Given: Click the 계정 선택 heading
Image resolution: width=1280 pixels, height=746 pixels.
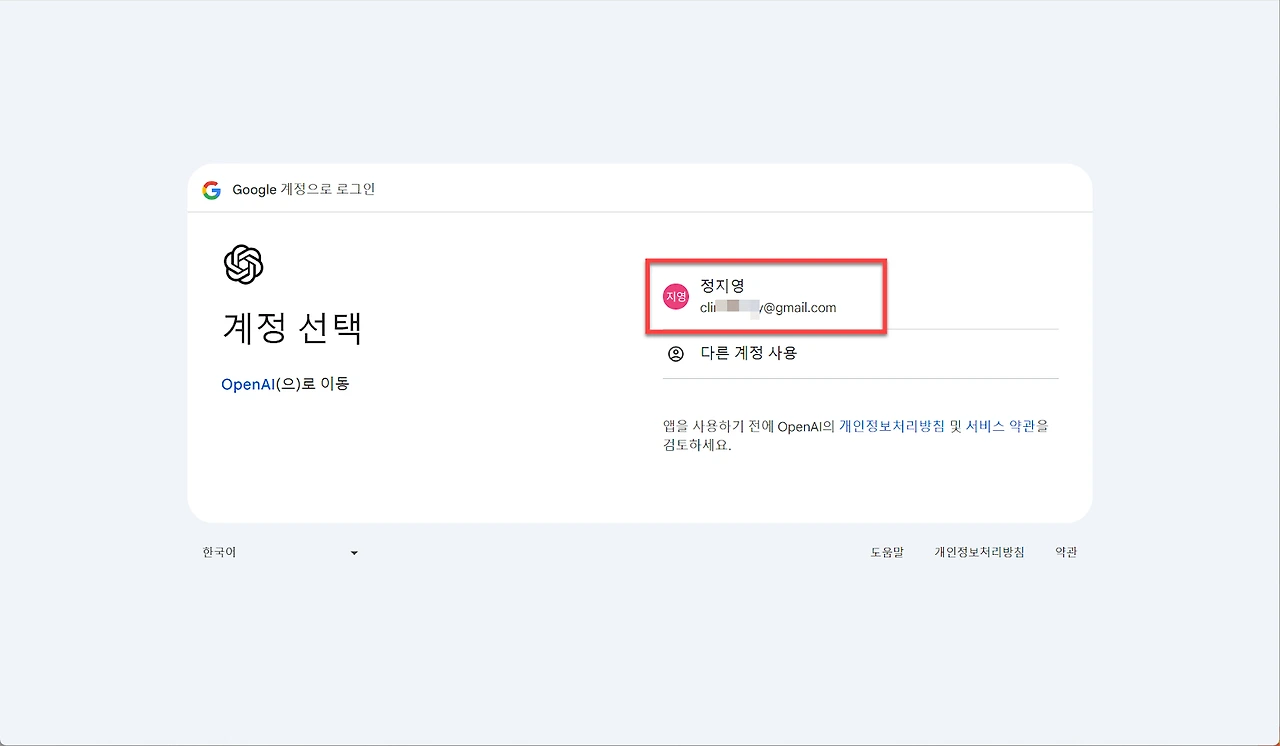Looking at the screenshot, I should 292,327.
